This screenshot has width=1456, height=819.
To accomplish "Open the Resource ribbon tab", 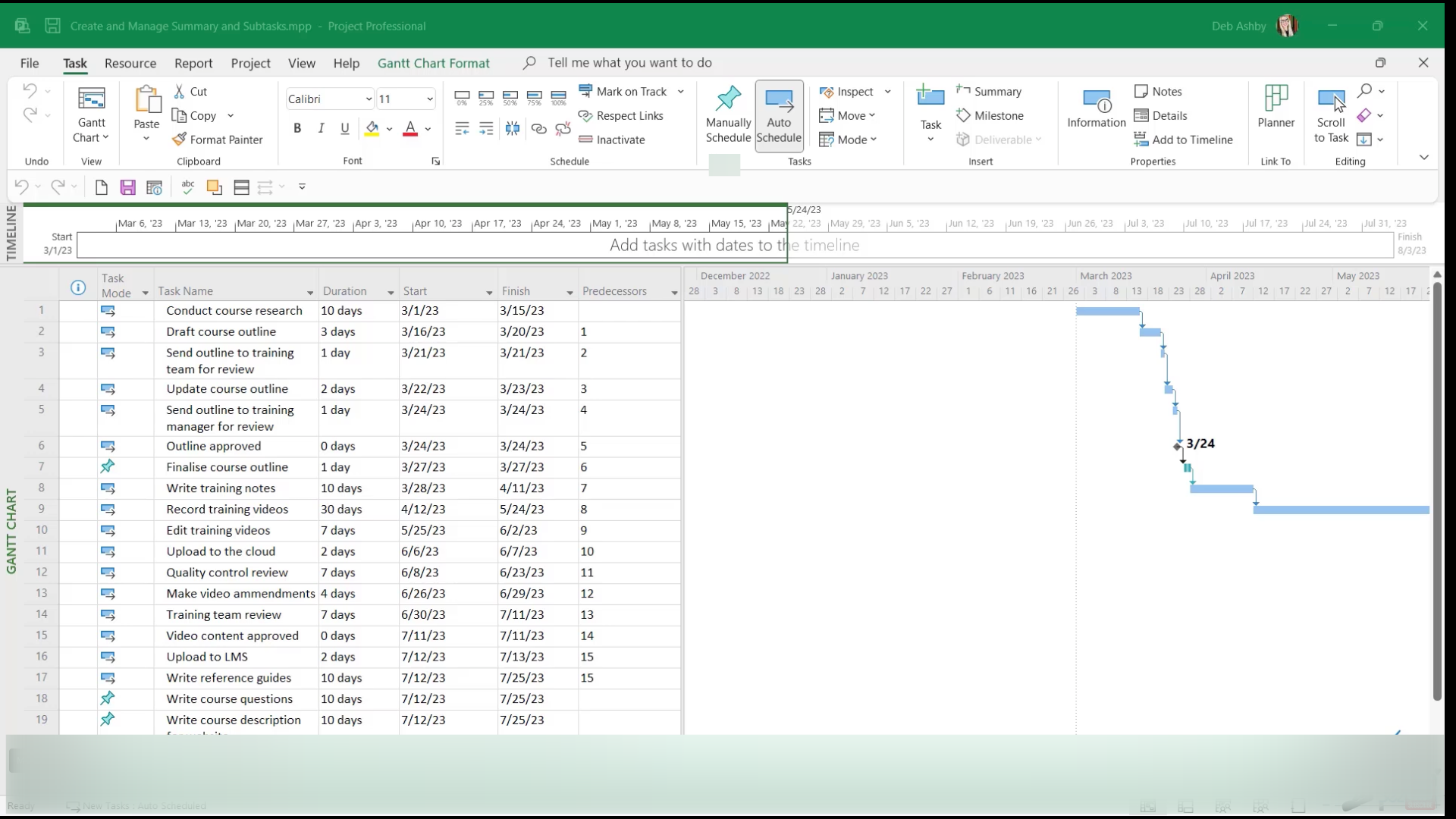I will coord(130,63).
